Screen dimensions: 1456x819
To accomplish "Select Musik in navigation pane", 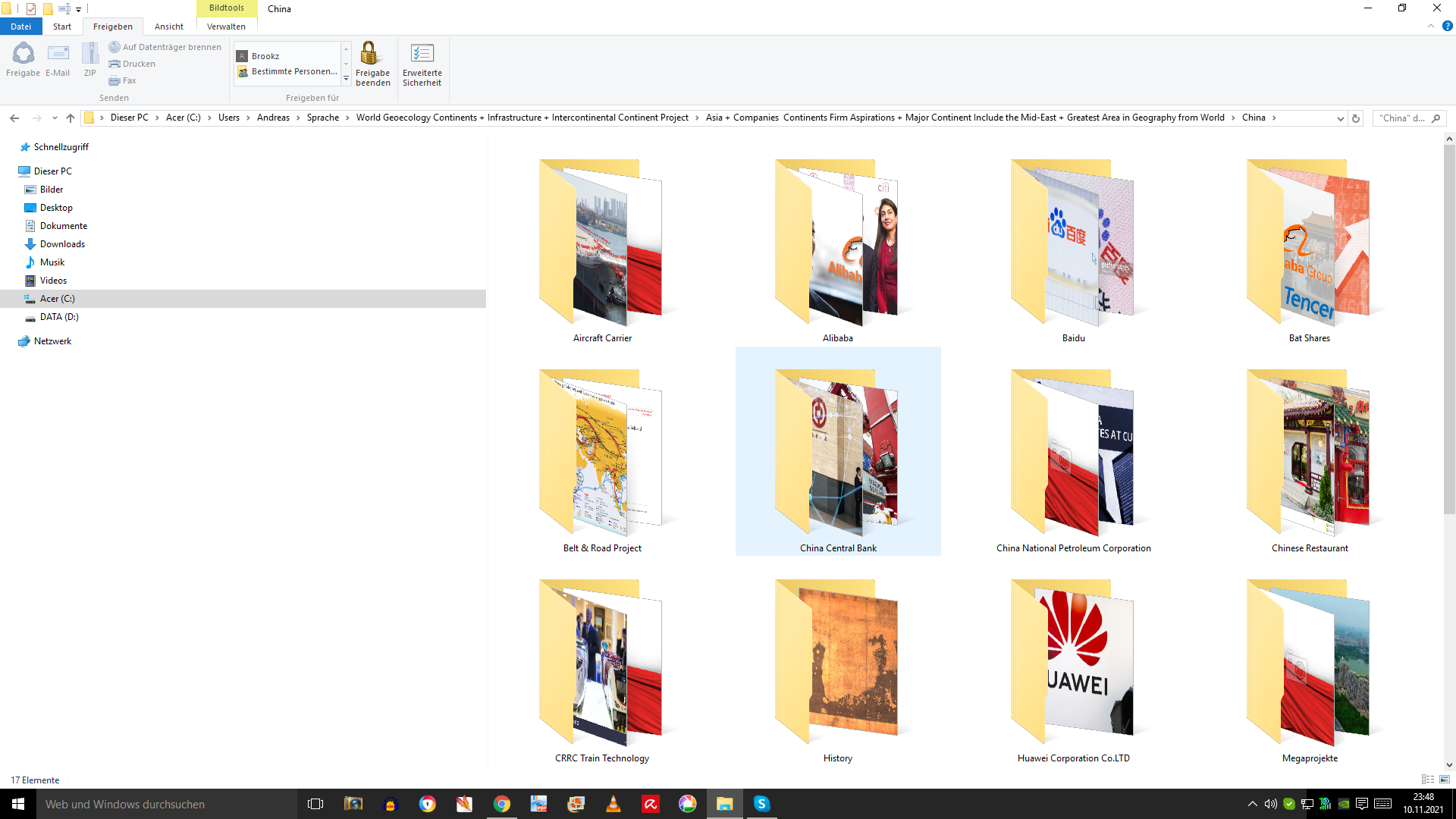I will [52, 262].
